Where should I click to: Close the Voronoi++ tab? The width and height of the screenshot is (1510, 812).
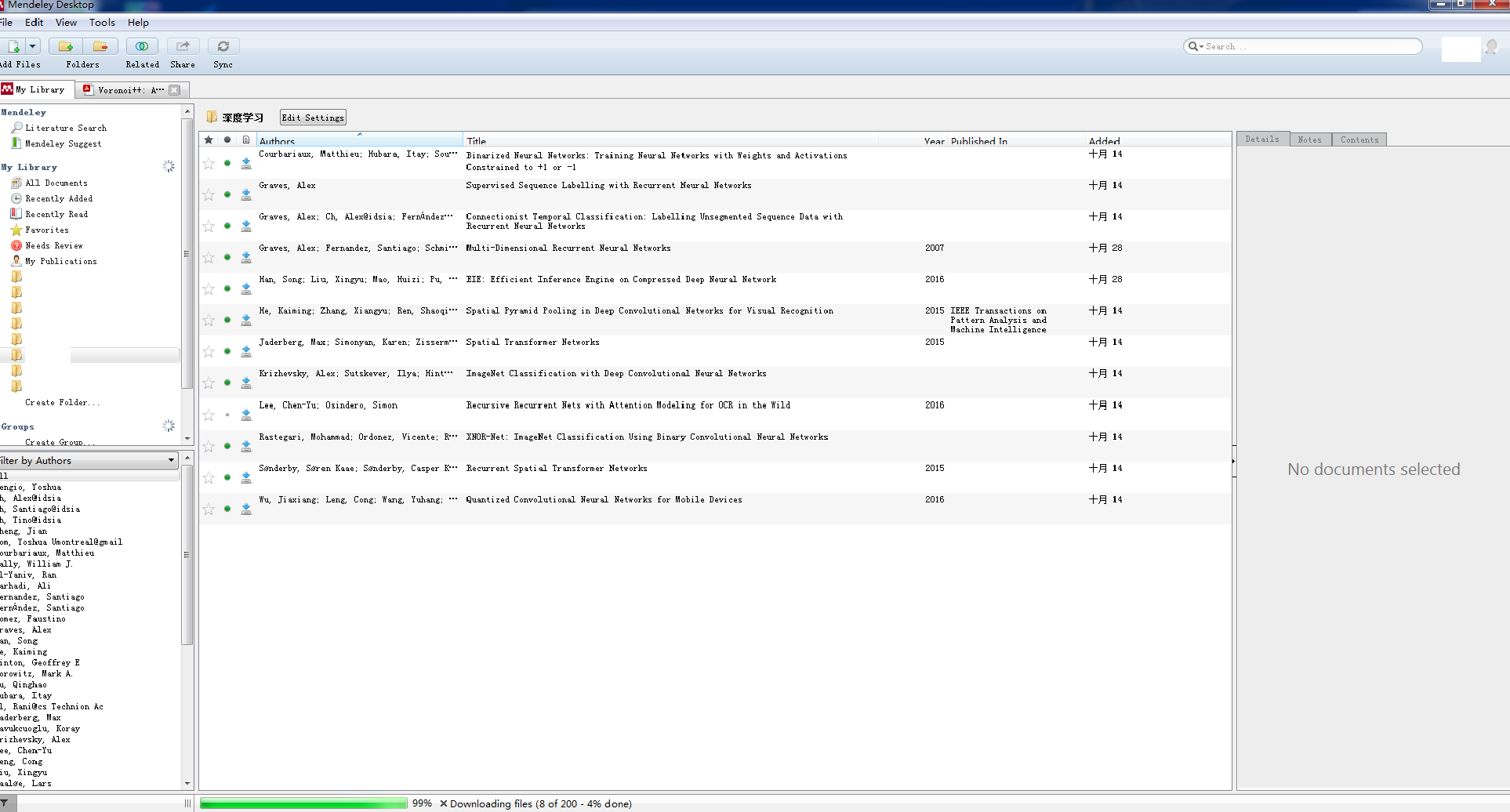tap(175, 89)
